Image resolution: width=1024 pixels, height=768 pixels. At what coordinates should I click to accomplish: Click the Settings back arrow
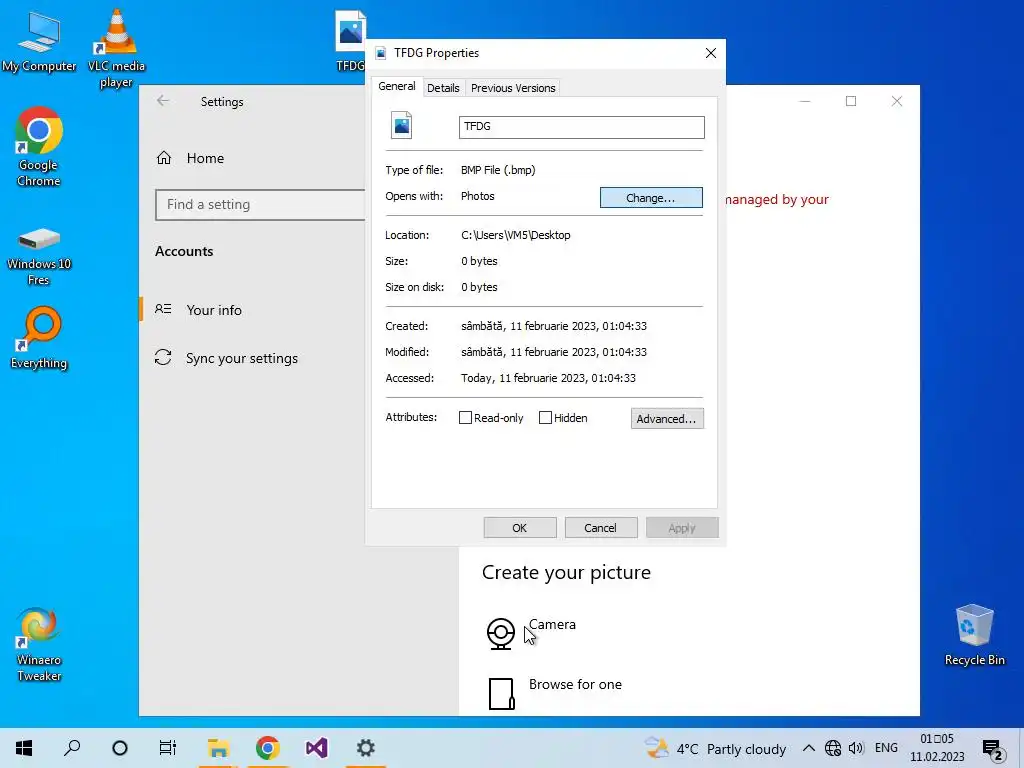tap(163, 101)
